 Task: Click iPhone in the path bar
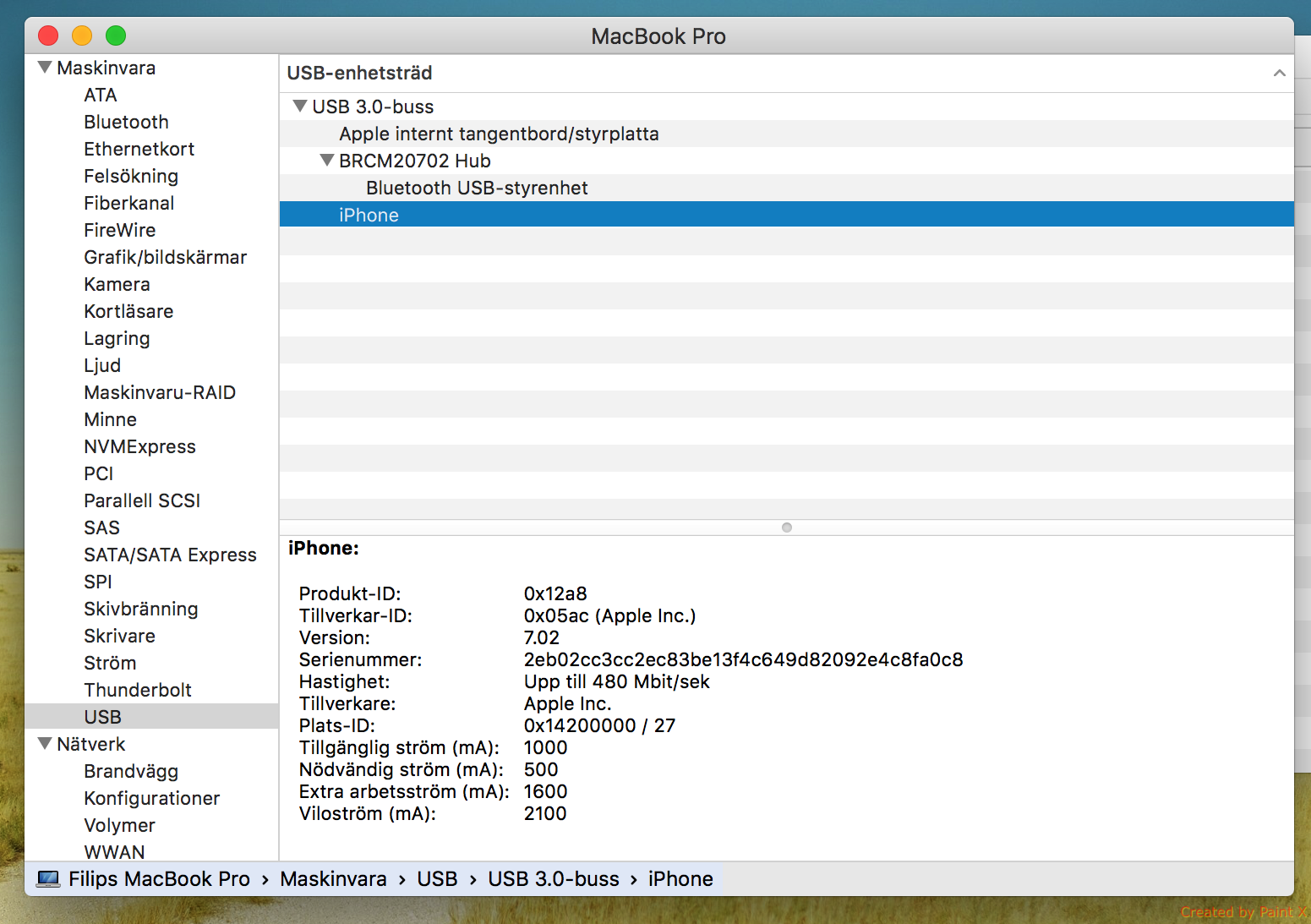[x=680, y=879]
